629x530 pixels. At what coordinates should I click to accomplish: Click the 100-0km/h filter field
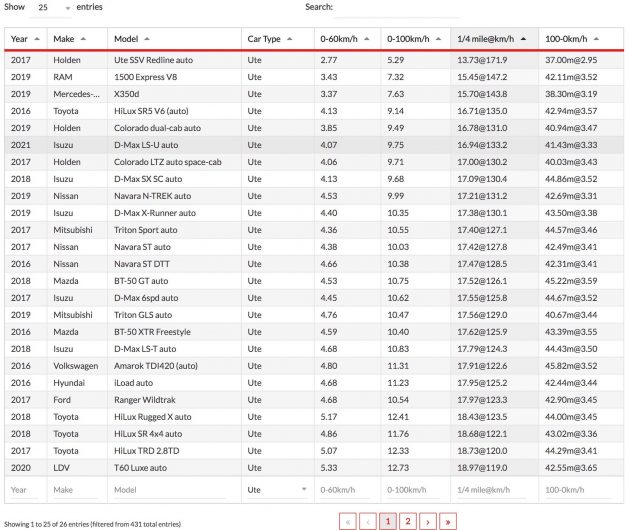[578, 489]
